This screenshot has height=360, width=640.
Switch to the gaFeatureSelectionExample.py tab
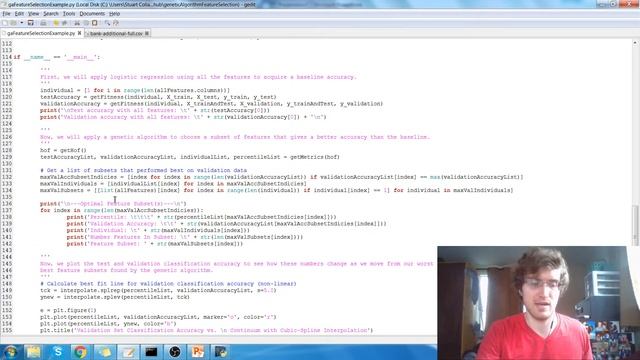pos(41,33)
